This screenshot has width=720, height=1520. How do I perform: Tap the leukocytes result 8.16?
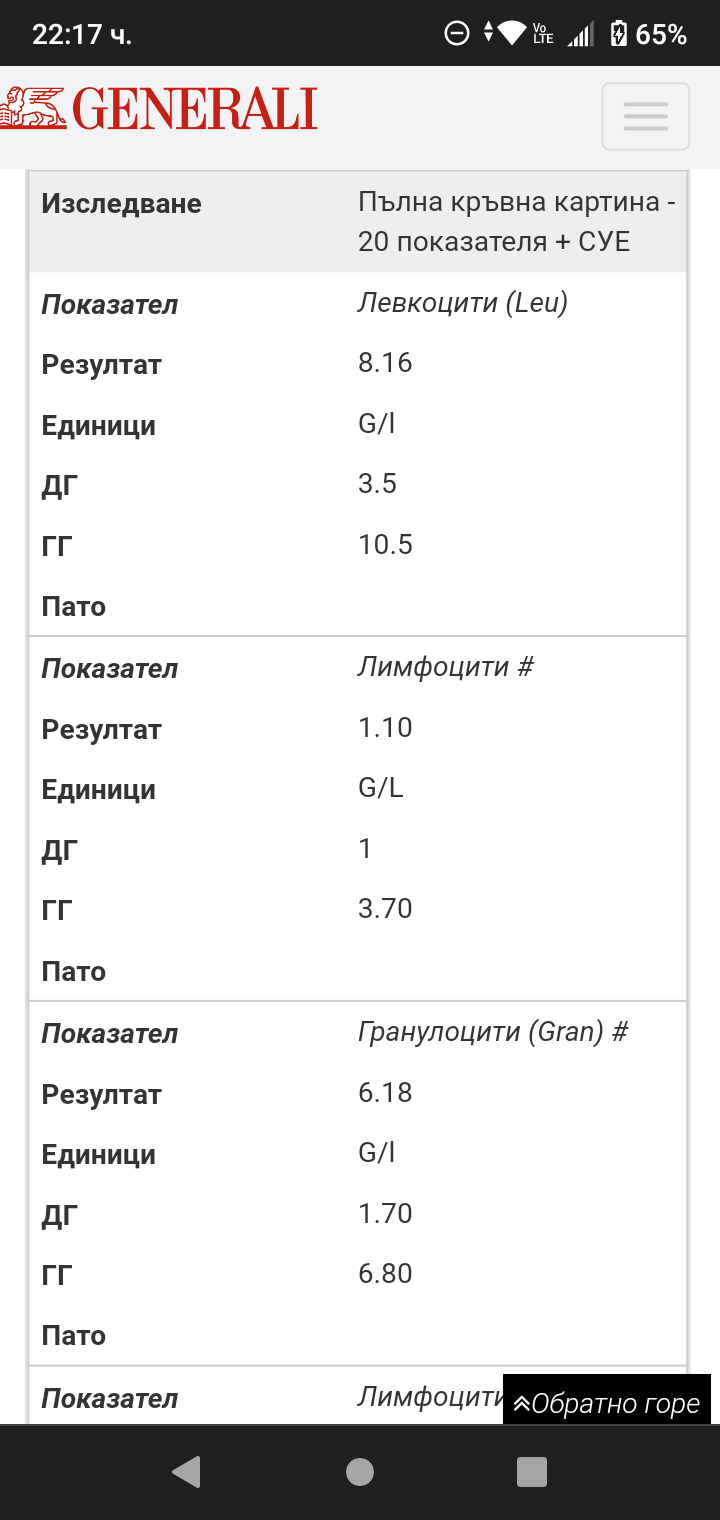[385, 363]
